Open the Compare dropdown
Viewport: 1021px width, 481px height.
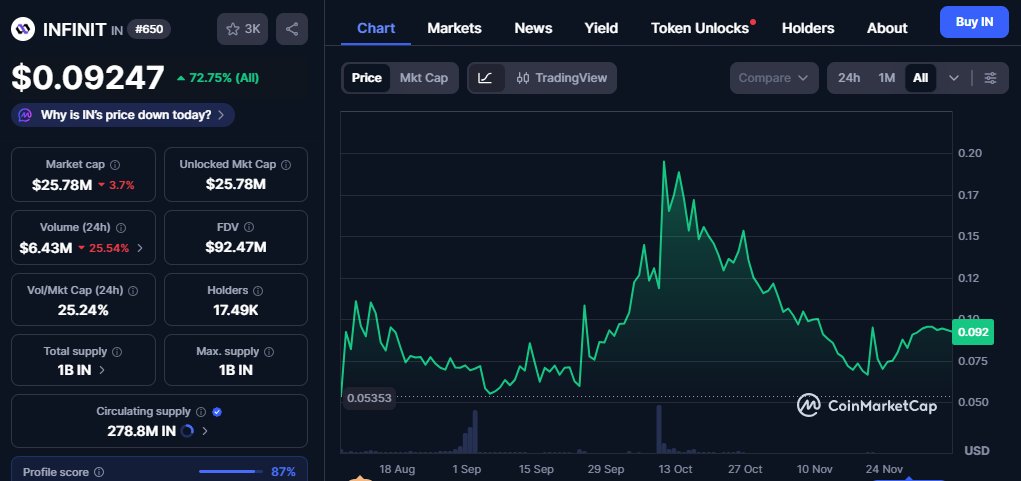(774, 78)
